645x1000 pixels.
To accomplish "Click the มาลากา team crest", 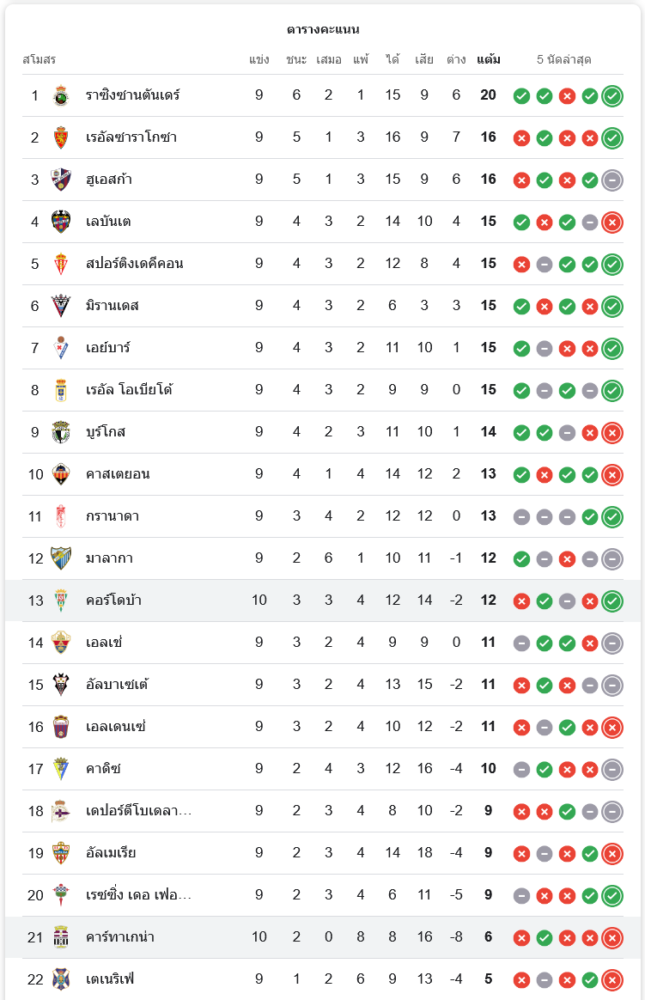I will [x=61, y=558].
